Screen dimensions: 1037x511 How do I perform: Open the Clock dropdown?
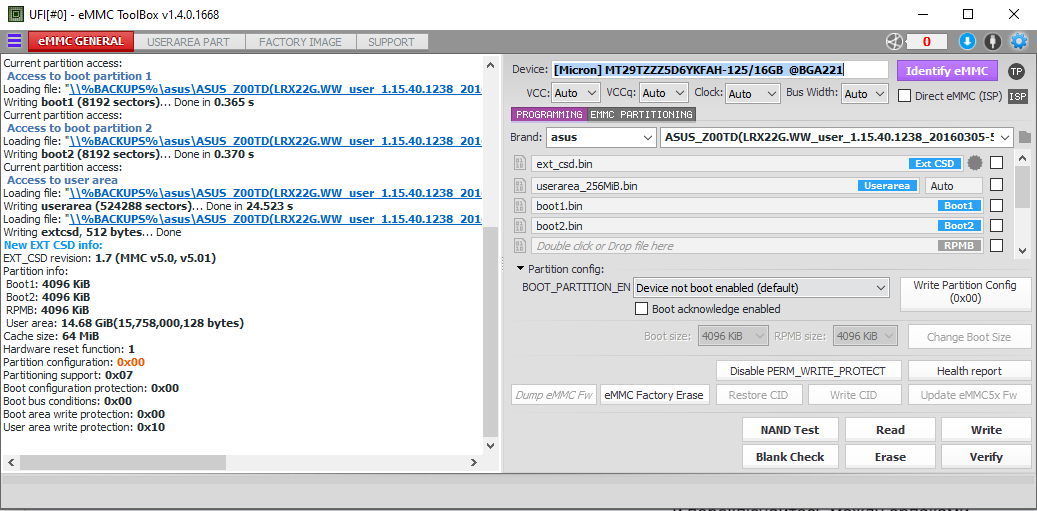point(753,94)
